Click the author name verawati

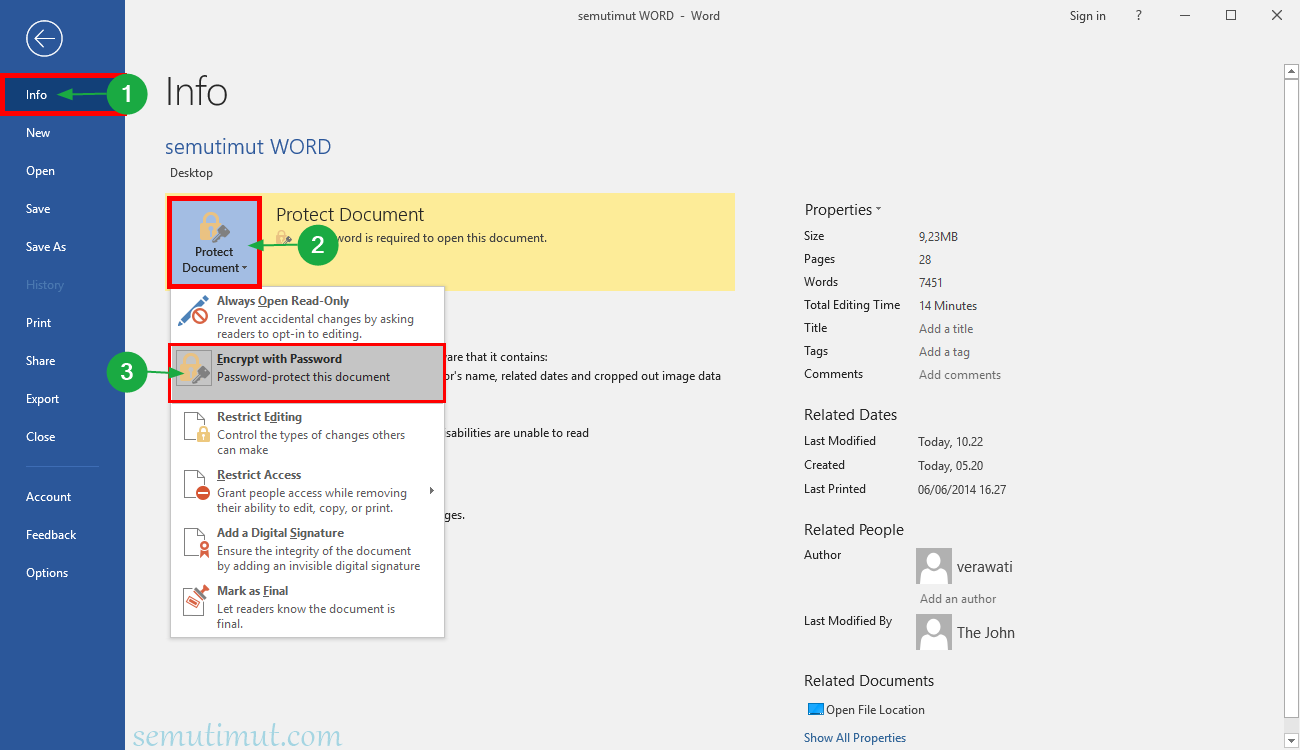[985, 567]
